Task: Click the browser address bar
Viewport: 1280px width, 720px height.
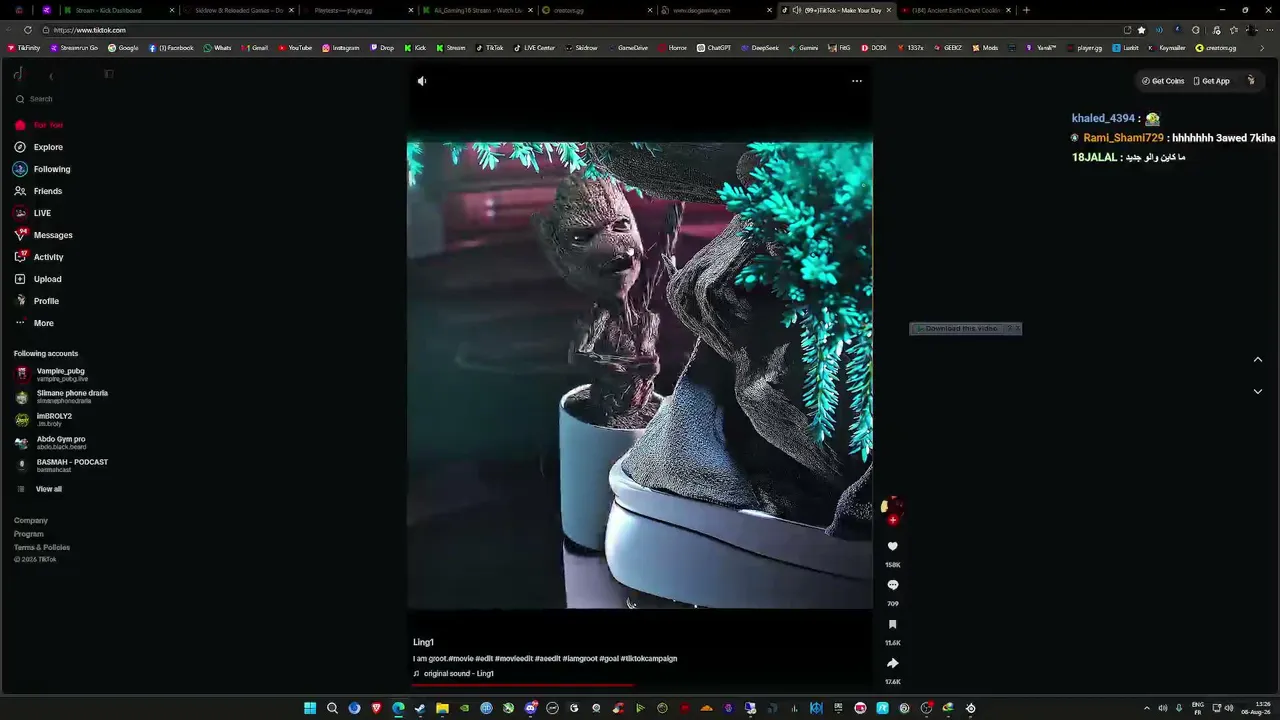Action: click(x=580, y=30)
